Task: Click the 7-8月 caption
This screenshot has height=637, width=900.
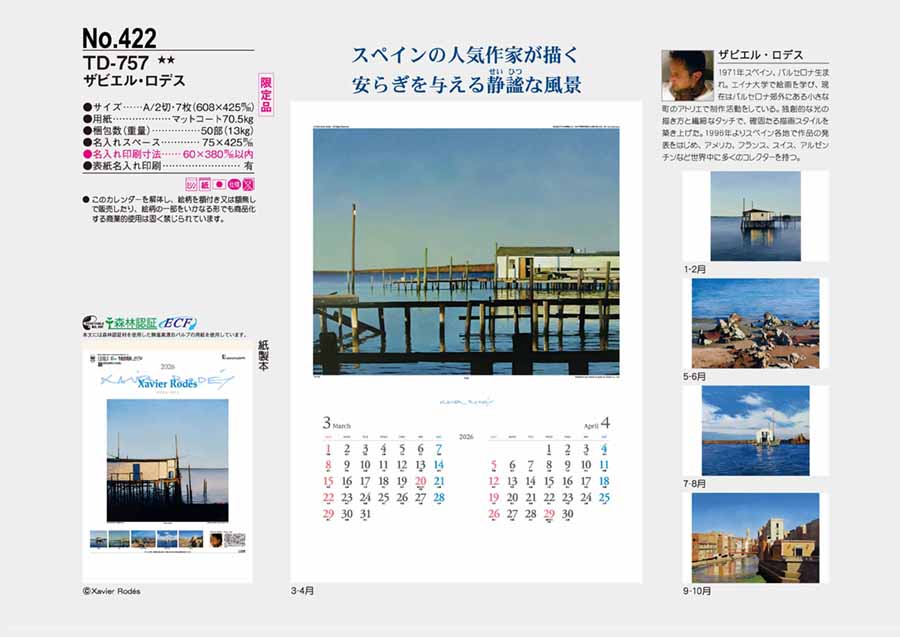Action: pyautogui.click(x=695, y=484)
